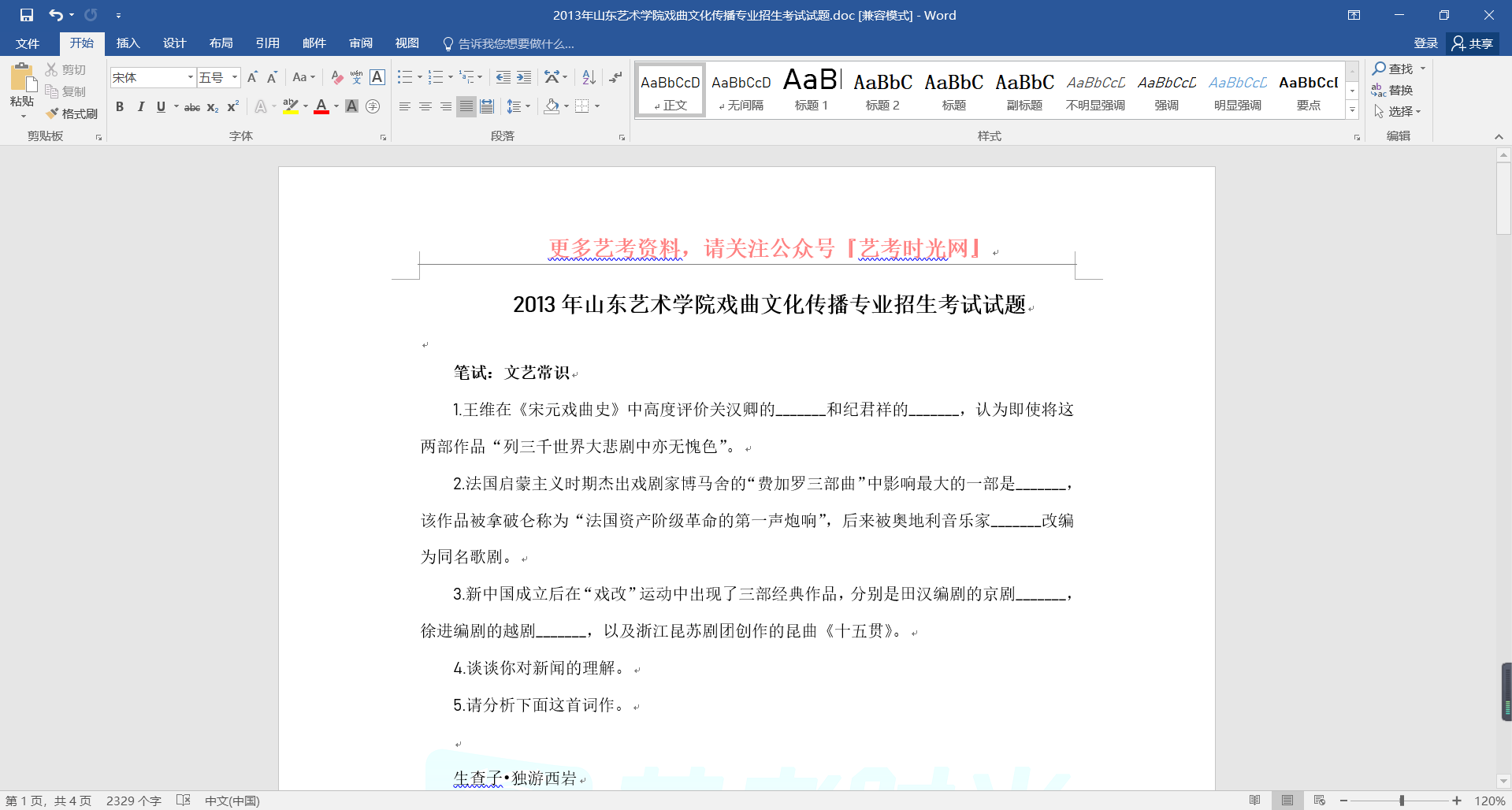1512x810 pixels.
Task: Click the Strikethrough abc icon
Action: (x=191, y=107)
